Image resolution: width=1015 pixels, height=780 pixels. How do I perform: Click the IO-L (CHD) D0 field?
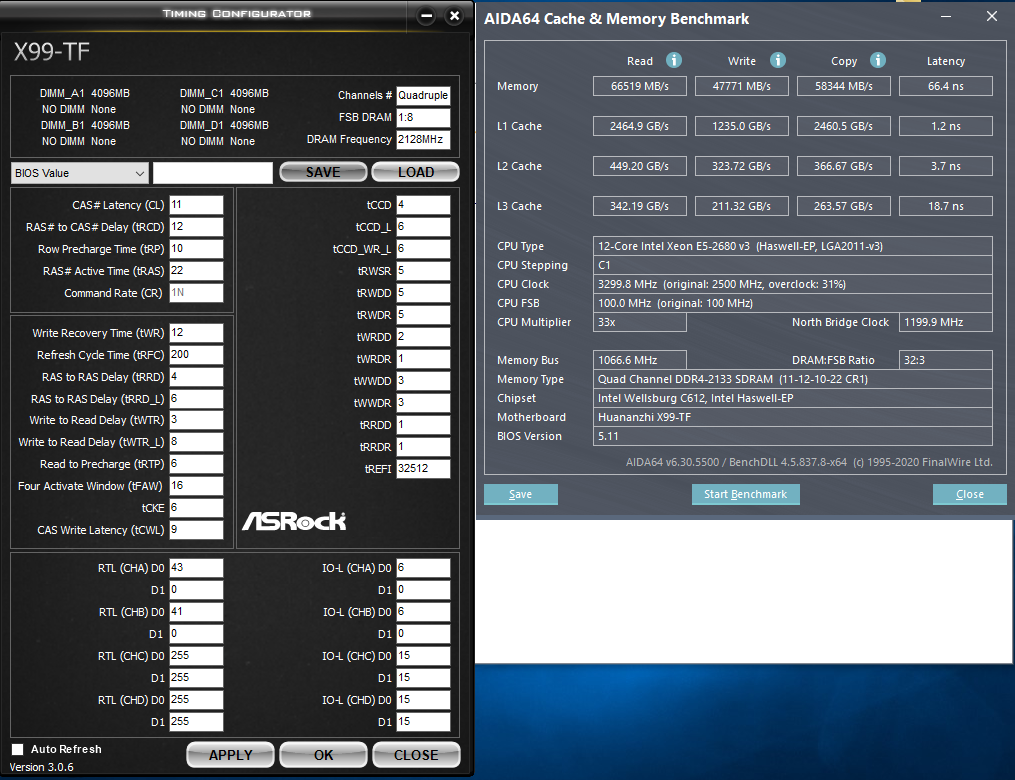423,700
